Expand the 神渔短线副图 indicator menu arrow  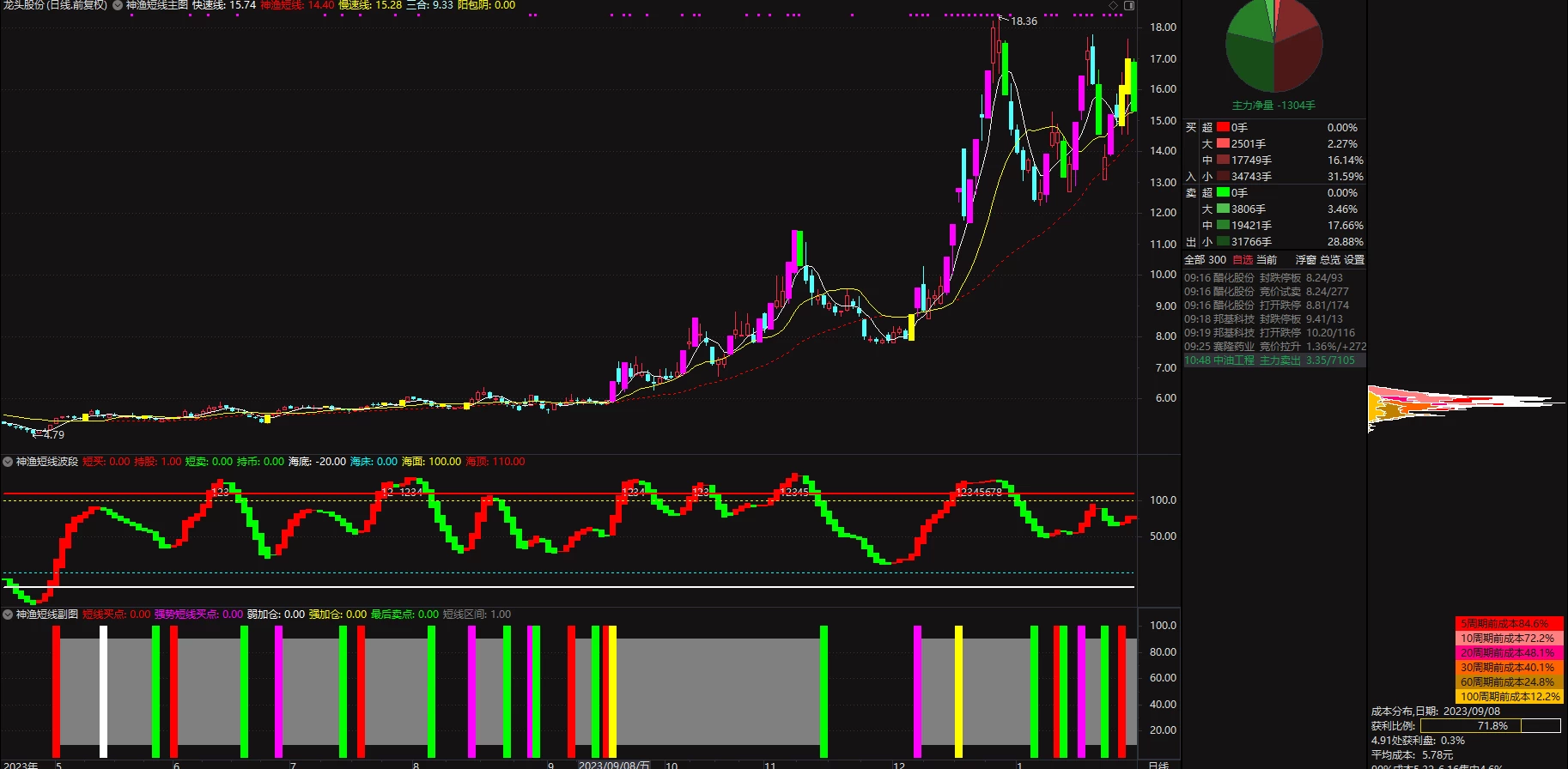[8, 615]
